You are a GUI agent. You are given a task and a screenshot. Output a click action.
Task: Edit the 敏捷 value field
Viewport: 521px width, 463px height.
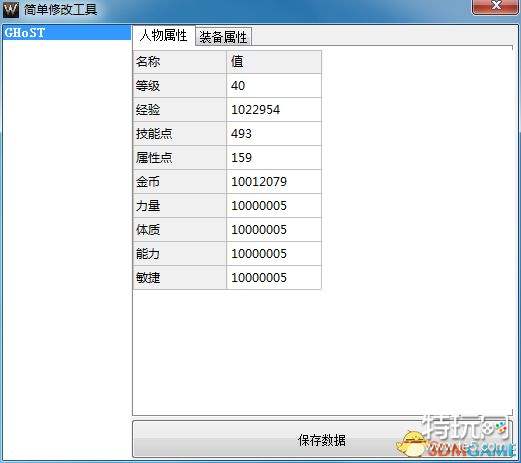[274, 278]
